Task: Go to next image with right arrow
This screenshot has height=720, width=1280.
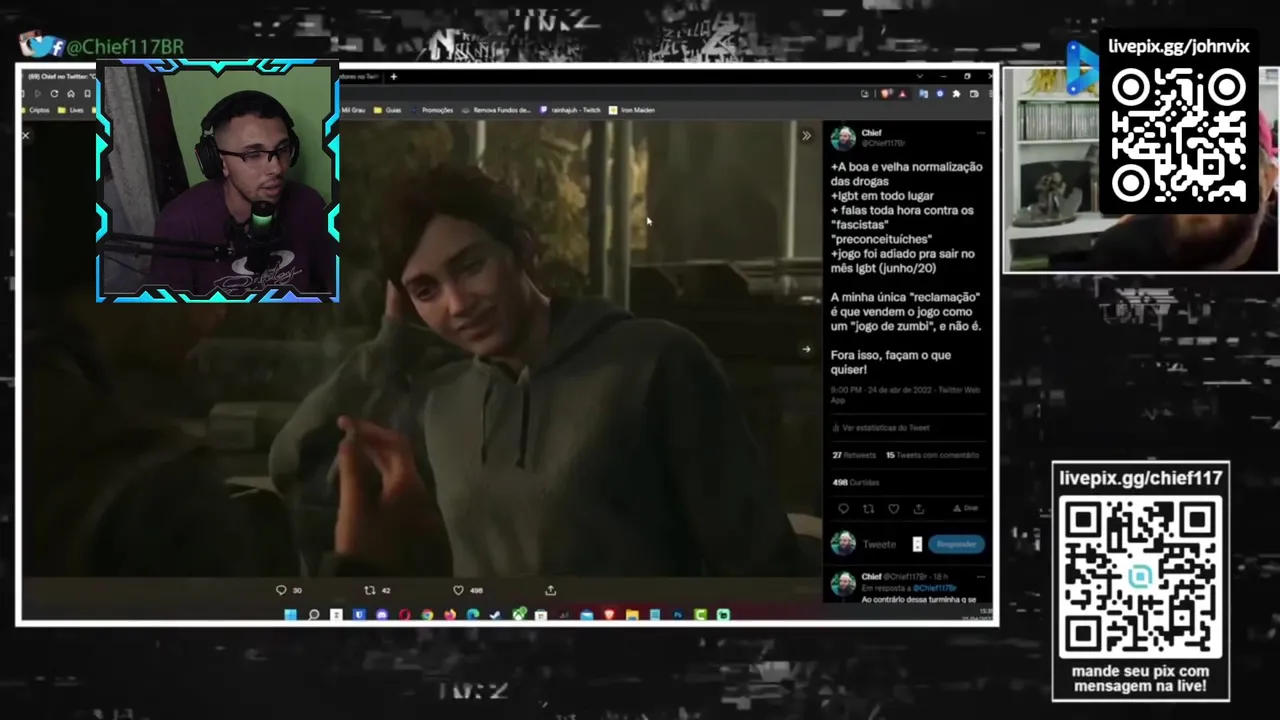Action: [x=806, y=349]
